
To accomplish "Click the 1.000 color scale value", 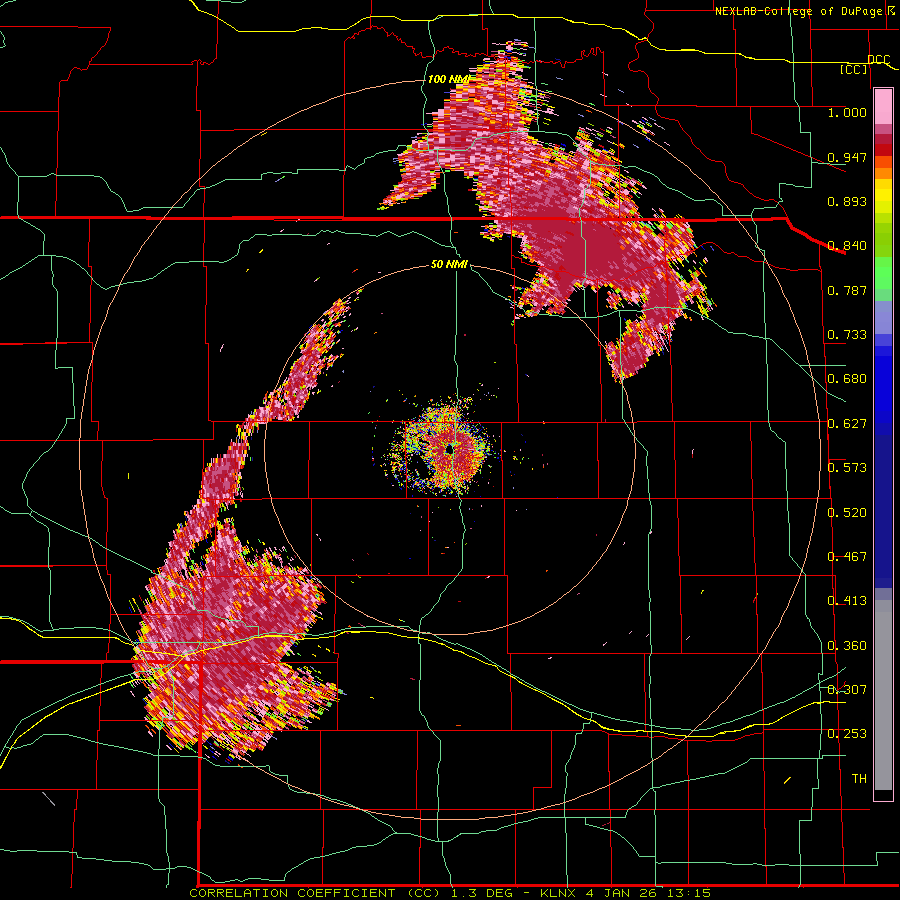I will (847, 112).
